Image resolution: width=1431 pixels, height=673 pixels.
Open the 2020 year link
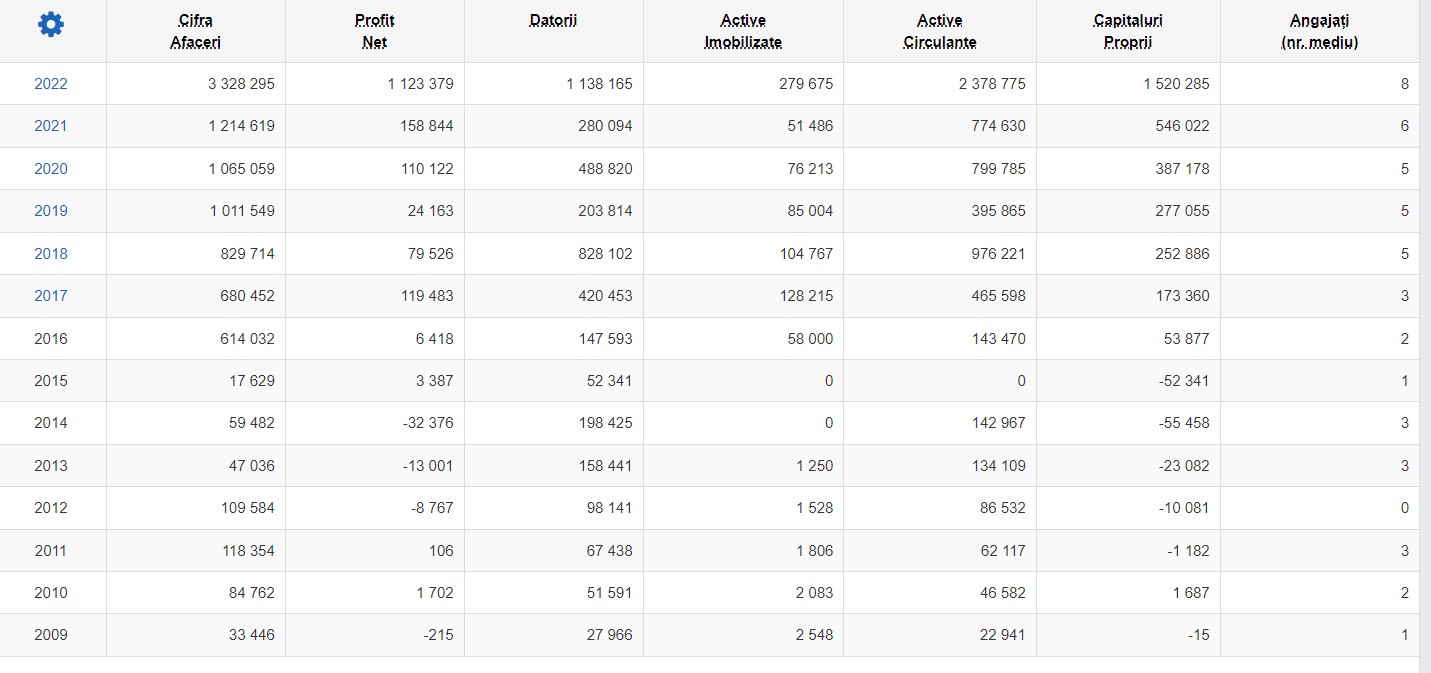[51, 169]
